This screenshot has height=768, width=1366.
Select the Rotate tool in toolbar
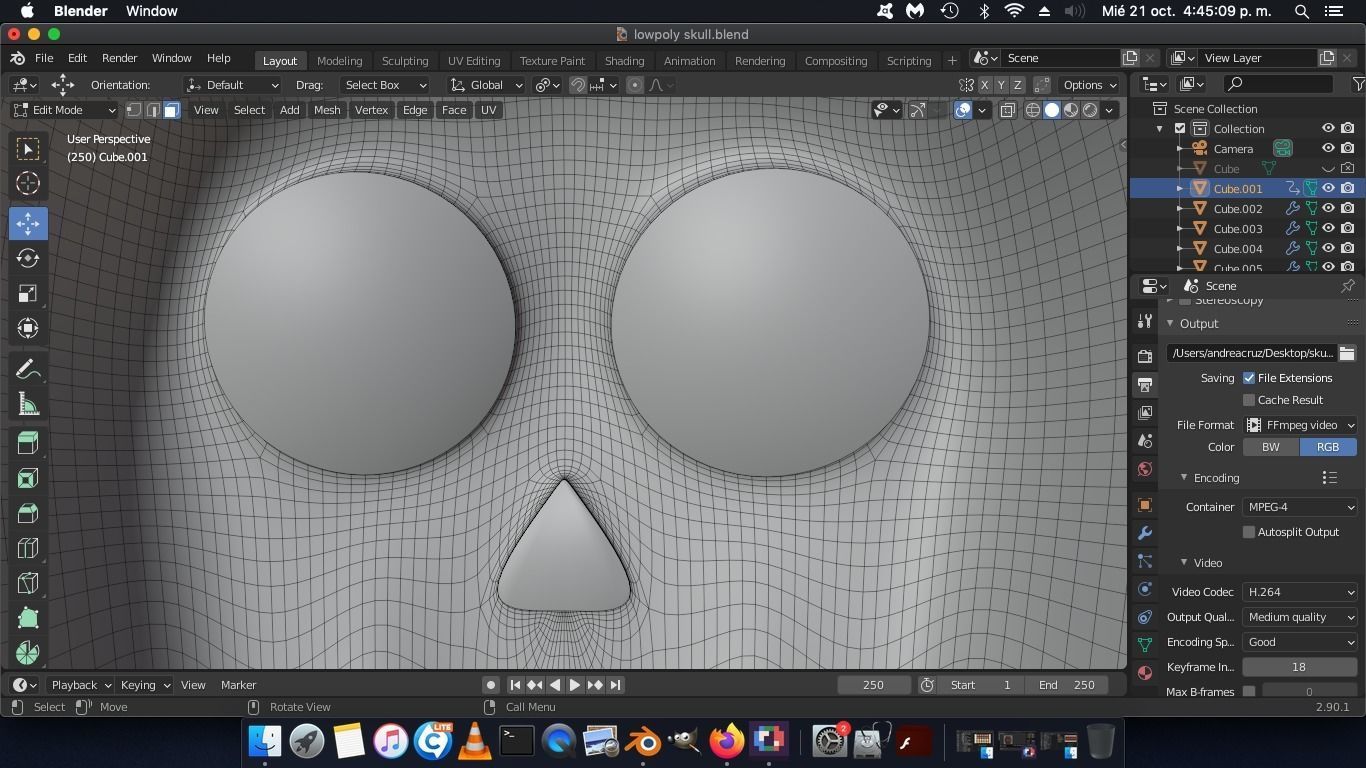(28, 258)
